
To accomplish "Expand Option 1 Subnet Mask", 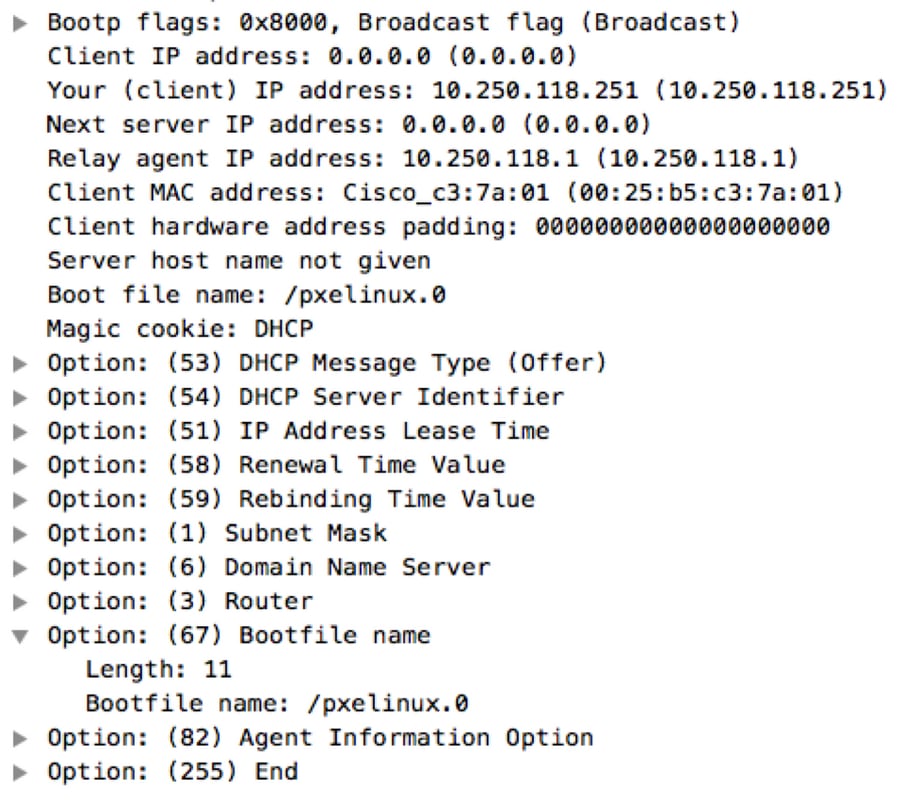I will tap(20, 534).
